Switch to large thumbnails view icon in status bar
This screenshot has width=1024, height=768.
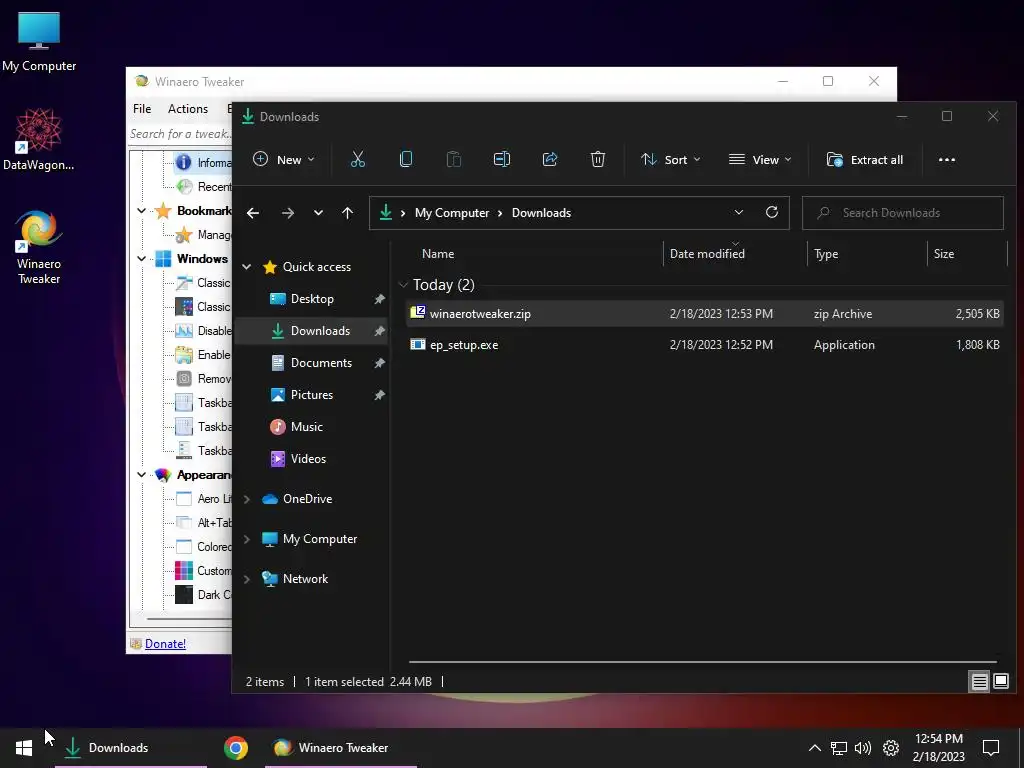point(1000,682)
